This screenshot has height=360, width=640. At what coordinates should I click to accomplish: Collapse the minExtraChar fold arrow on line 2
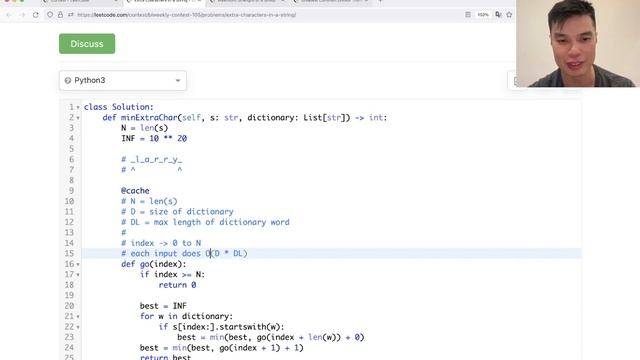(78, 118)
